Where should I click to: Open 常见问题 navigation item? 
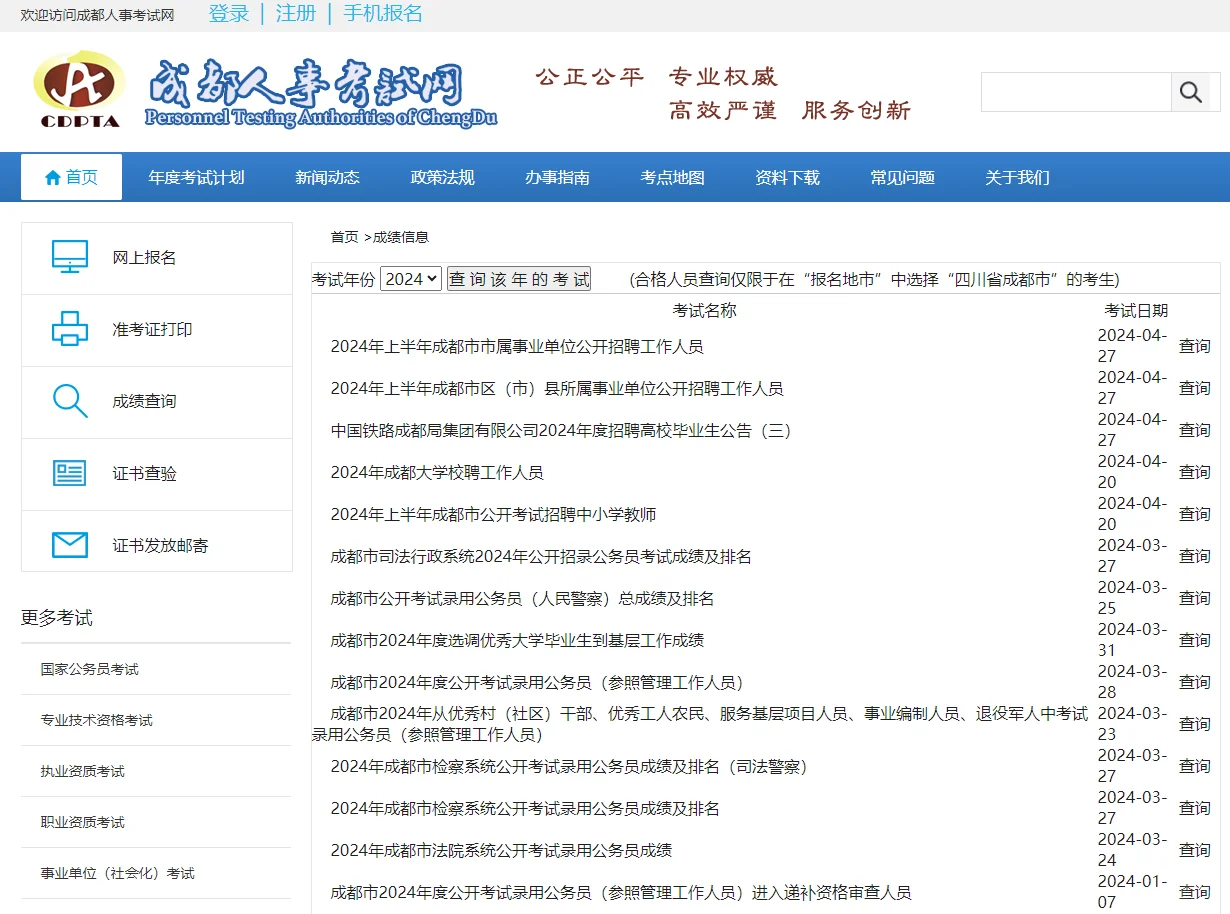coord(902,177)
